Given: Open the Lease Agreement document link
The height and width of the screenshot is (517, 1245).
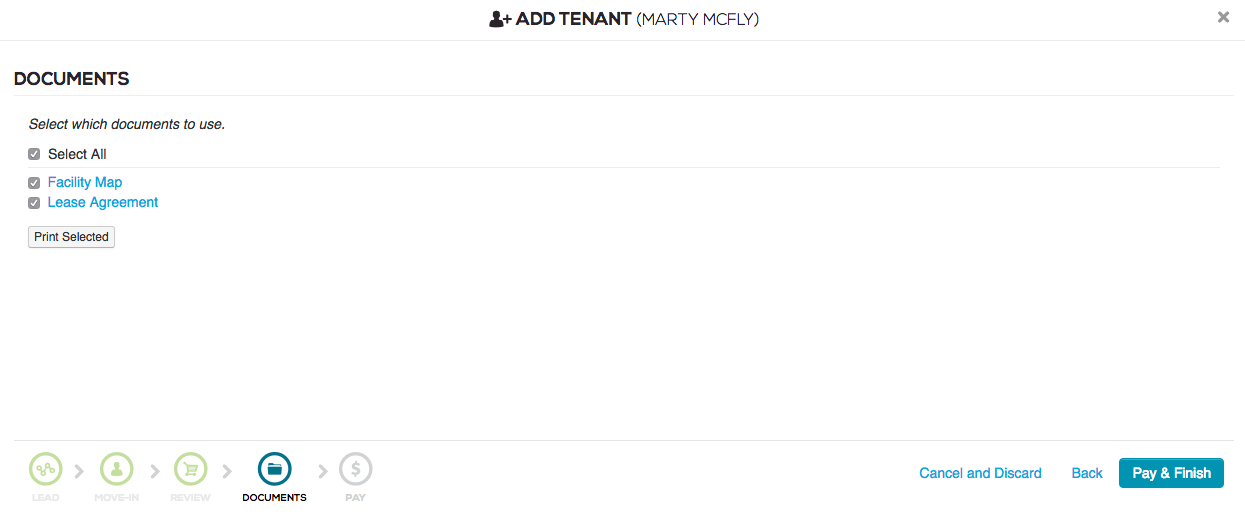Looking at the screenshot, I should 103,203.
